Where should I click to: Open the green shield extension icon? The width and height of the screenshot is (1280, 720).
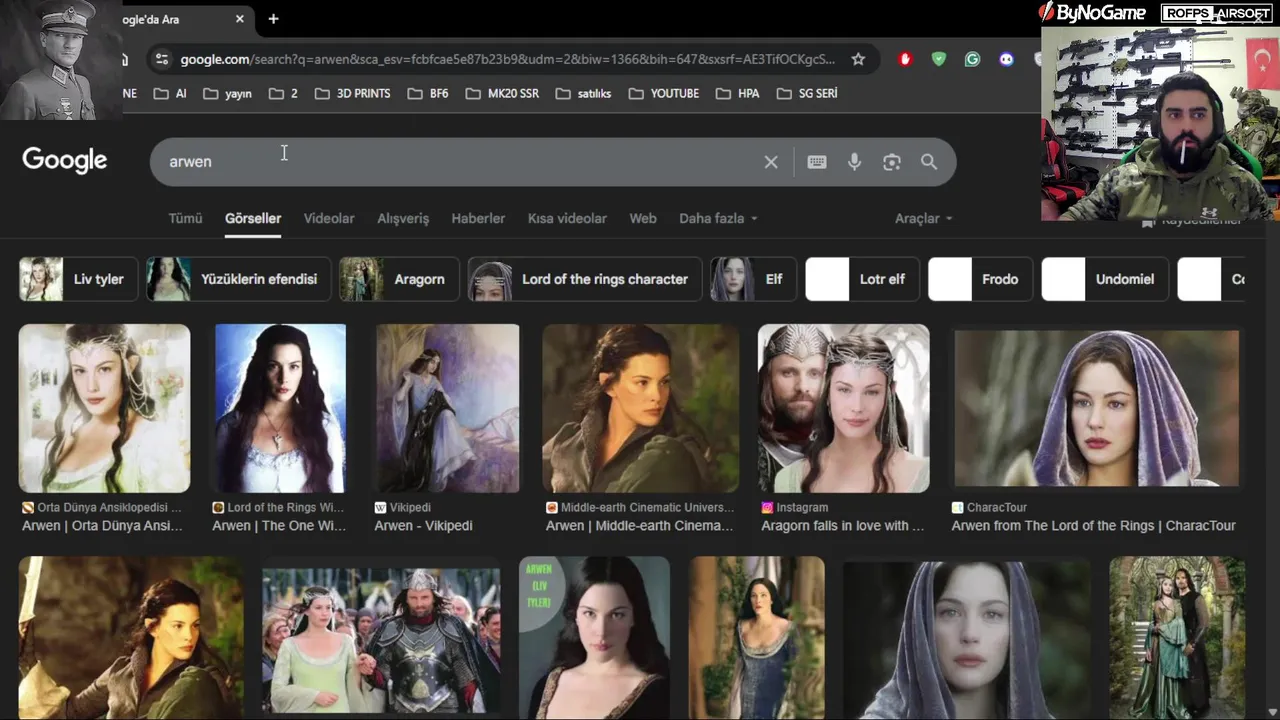point(938,59)
